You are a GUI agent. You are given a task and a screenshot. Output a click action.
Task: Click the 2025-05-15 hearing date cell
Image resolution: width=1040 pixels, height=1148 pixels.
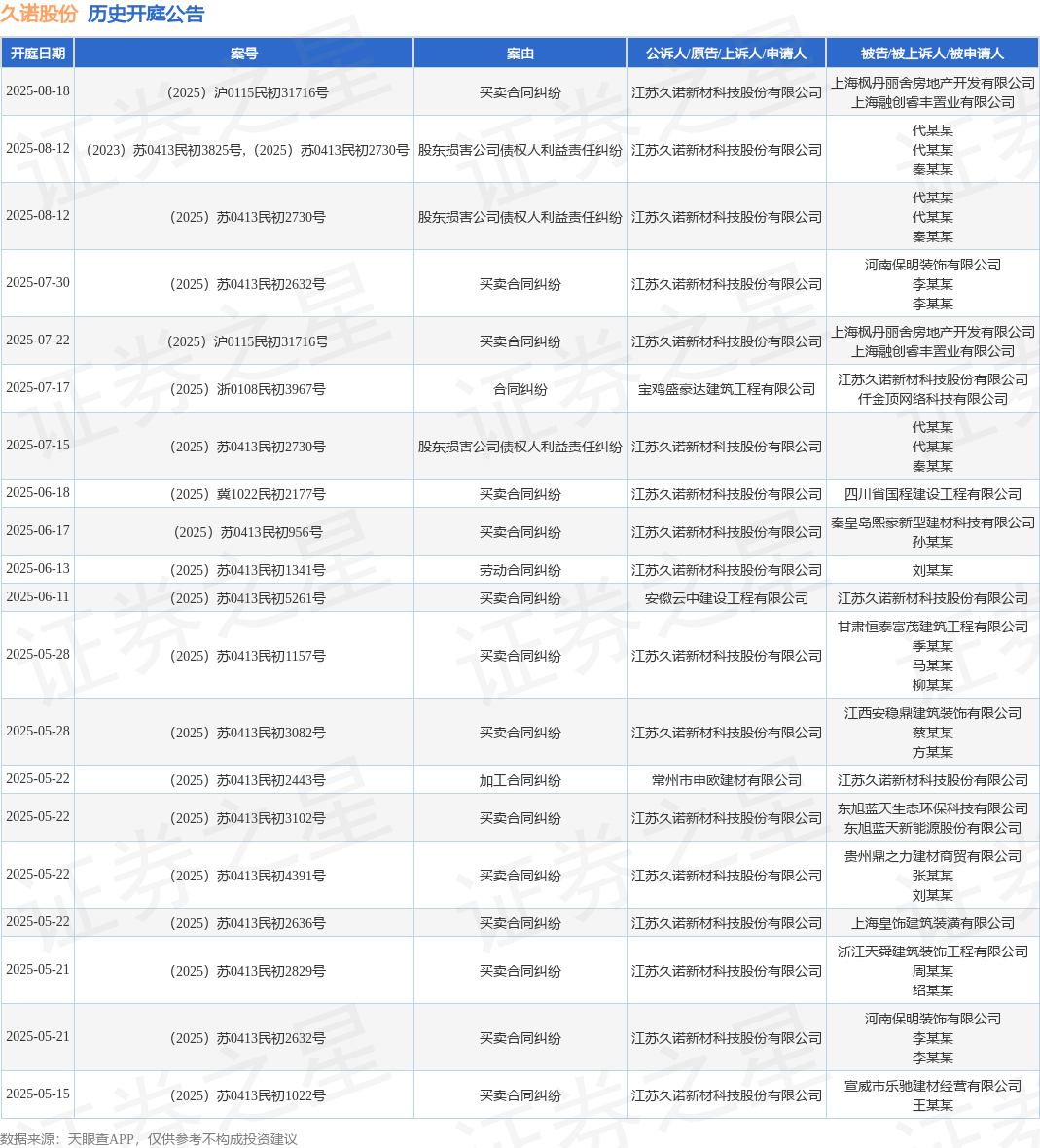pyautogui.click(x=38, y=1094)
